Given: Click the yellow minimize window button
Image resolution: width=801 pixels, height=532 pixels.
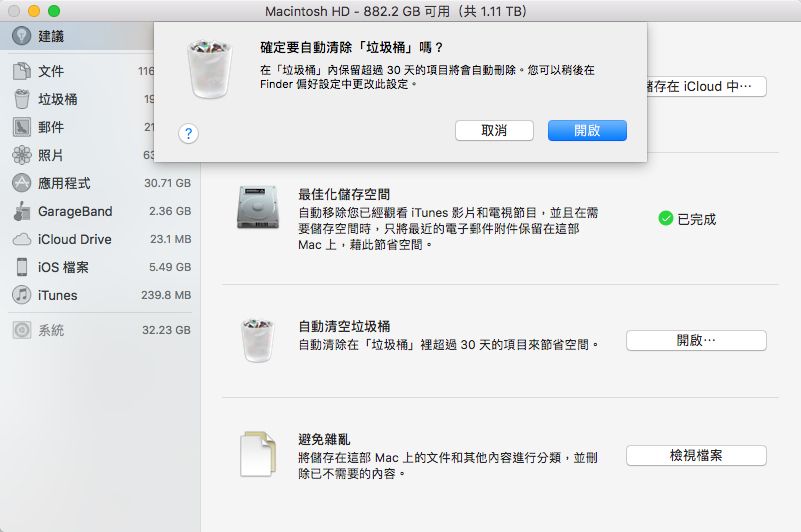Looking at the screenshot, I should point(34,11).
